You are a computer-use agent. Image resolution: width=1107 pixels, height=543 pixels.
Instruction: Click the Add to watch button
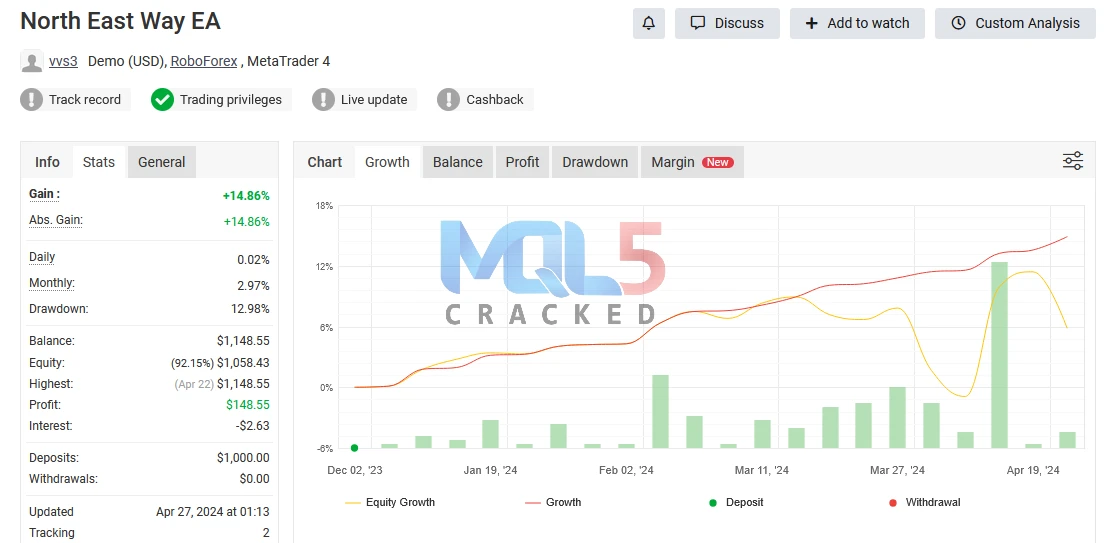(x=857, y=23)
